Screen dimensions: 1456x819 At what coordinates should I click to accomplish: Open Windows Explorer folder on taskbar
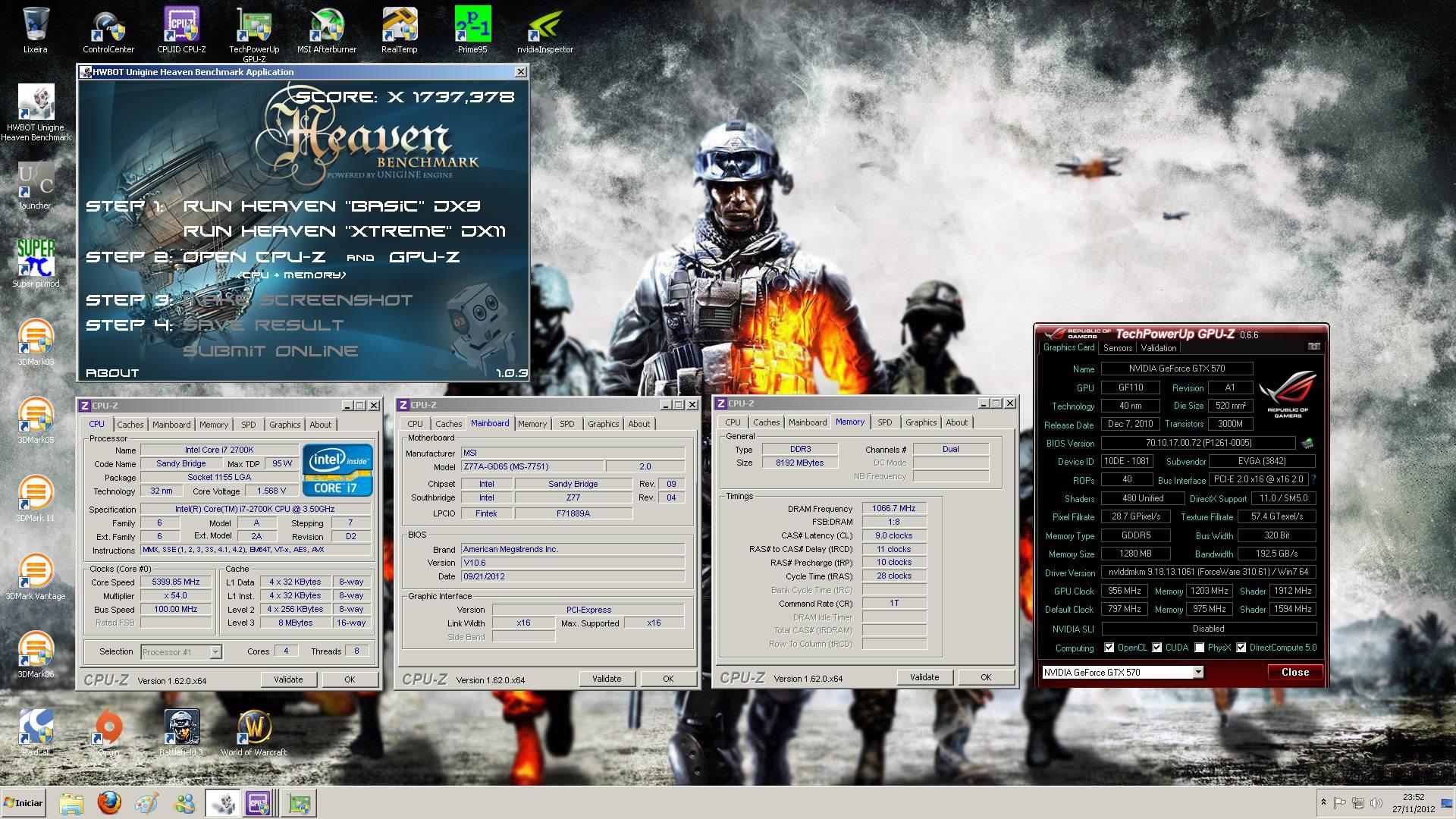click(x=71, y=802)
